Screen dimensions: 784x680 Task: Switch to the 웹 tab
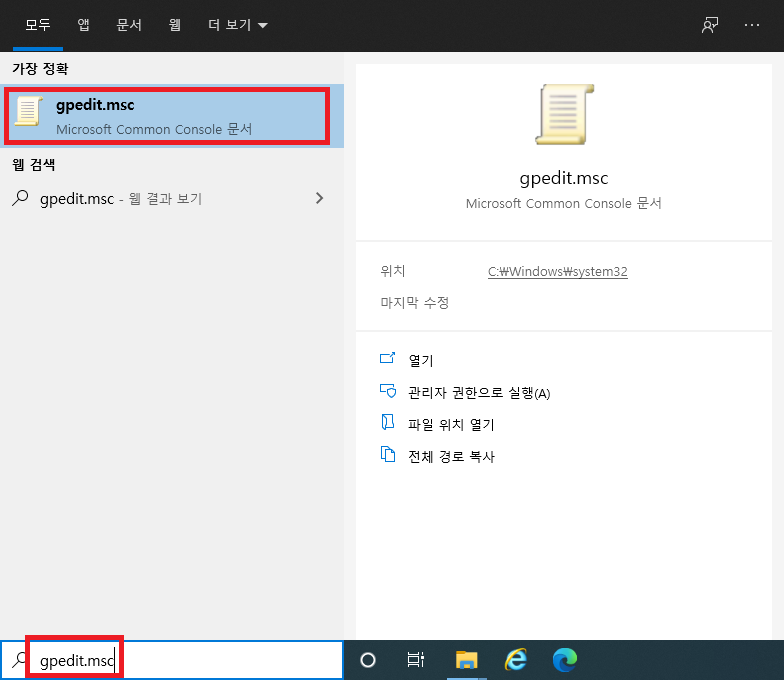click(x=174, y=24)
